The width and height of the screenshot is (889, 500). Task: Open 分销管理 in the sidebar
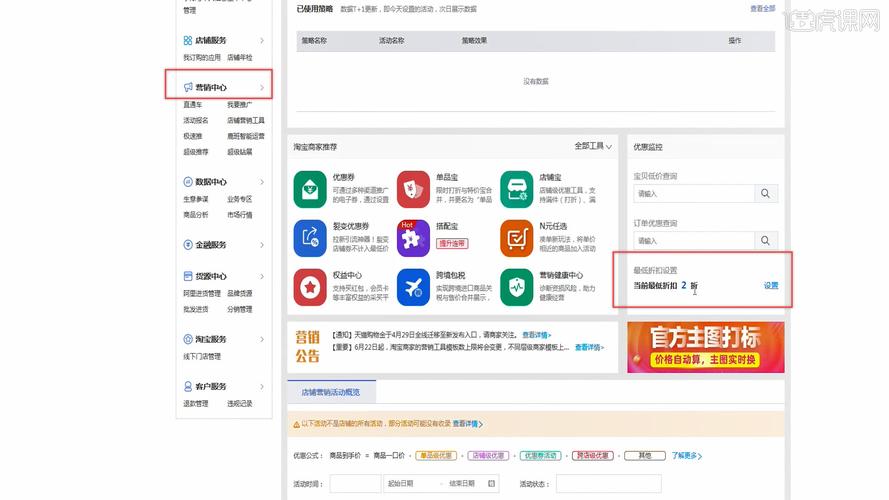pyautogui.click(x=240, y=310)
